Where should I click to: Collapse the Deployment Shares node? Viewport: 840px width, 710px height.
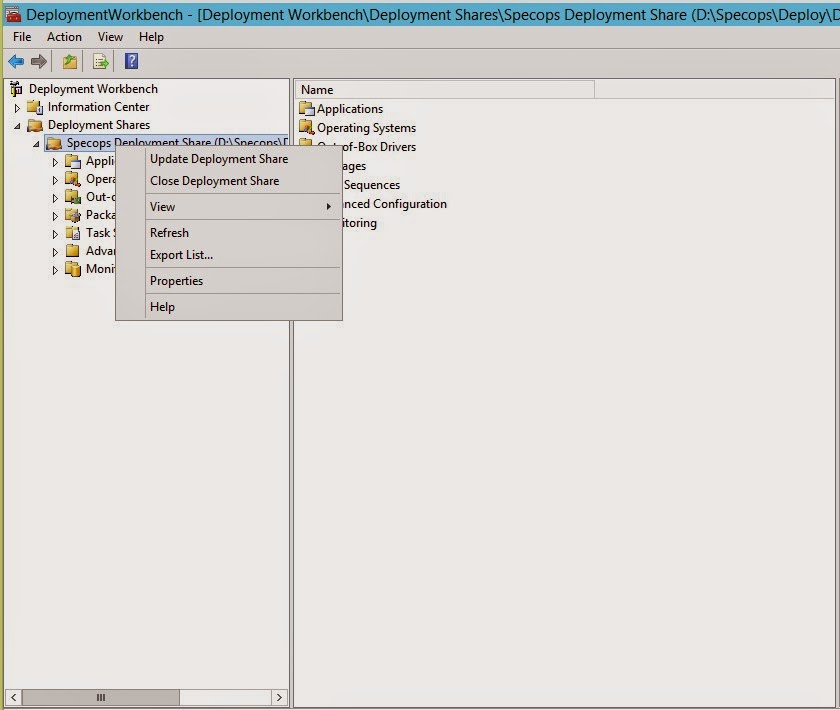tap(17, 126)
